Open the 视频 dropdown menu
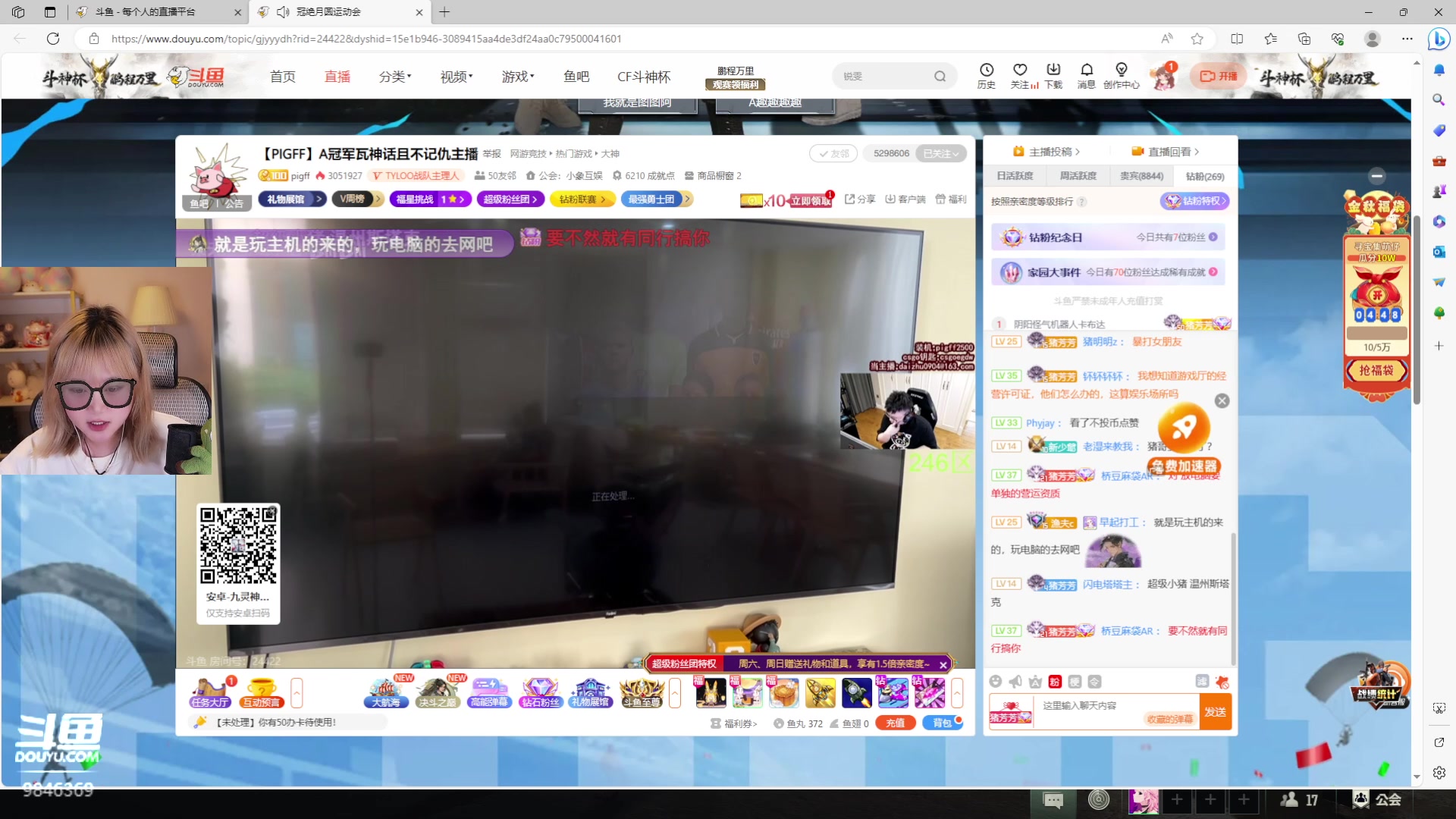 457,77
